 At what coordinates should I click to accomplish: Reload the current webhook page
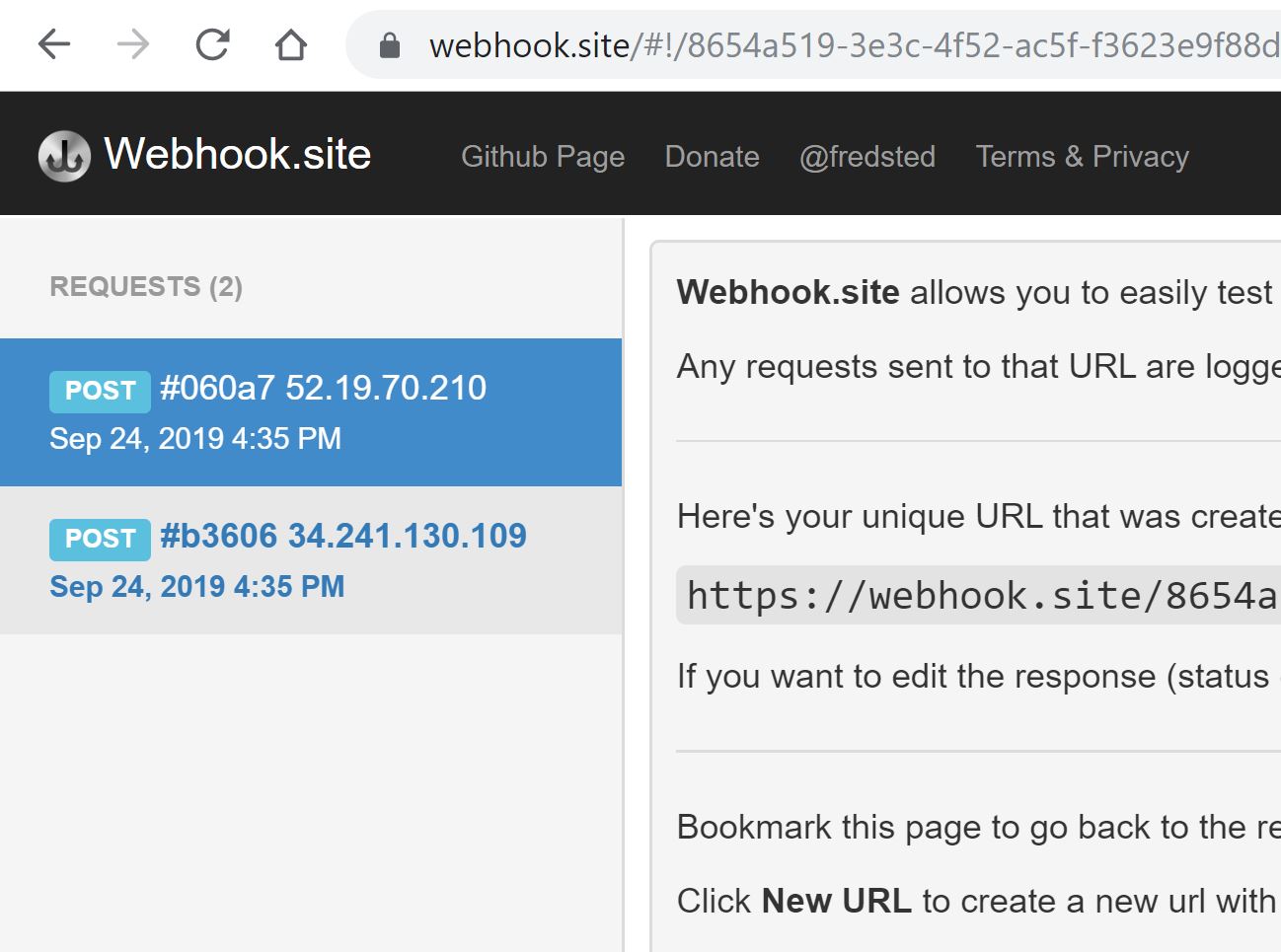pos(211,44)
